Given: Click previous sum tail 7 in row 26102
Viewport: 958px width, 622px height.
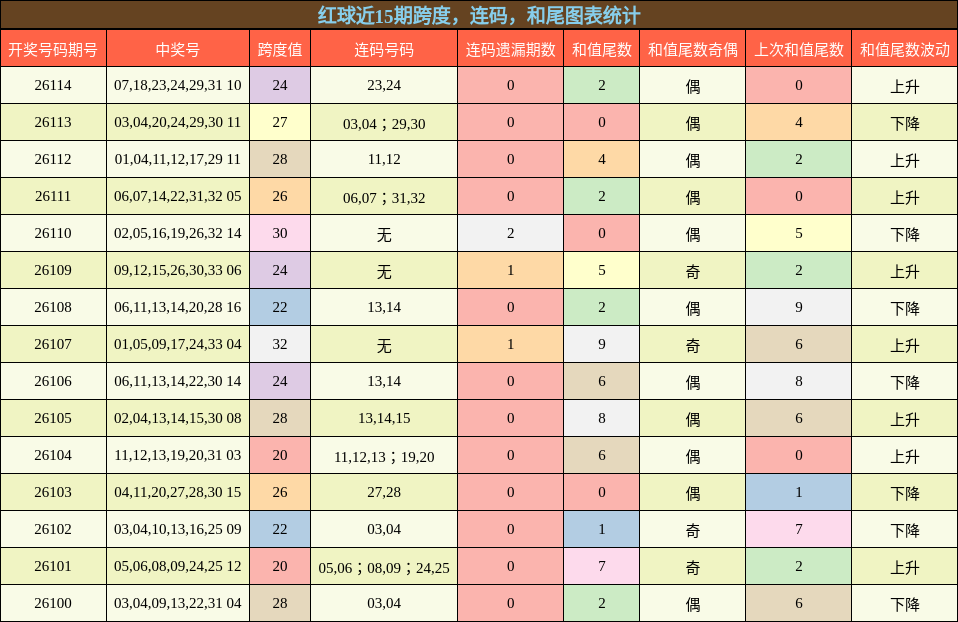Looking at the screenshot, I should (799, 529).
